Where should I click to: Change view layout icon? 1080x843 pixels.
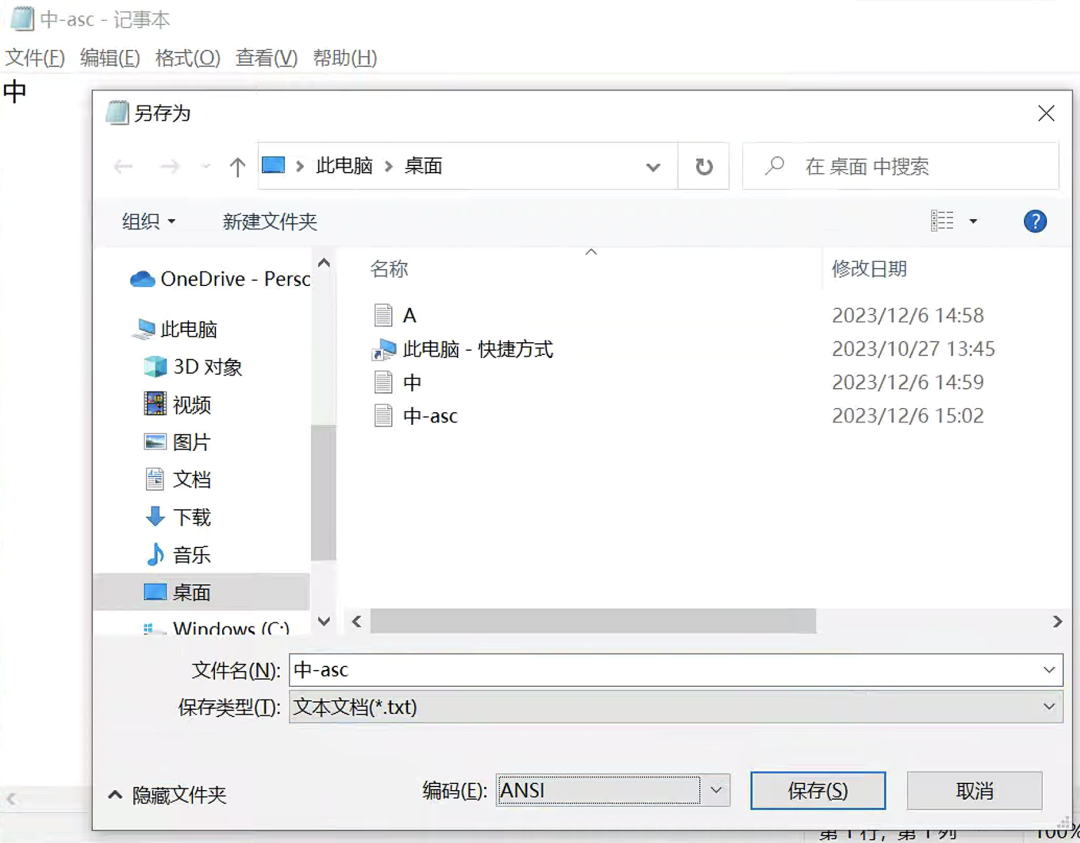(942, 221)
